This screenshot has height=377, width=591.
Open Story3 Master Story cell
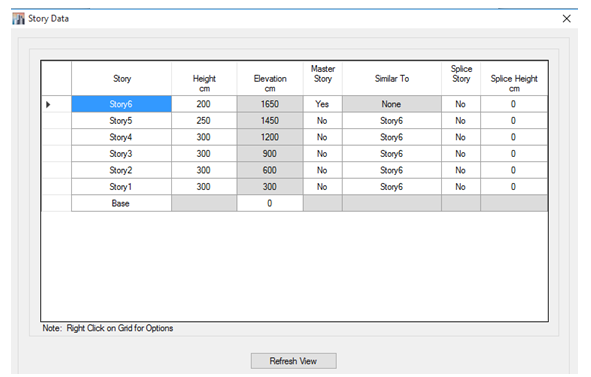tap(323, 154)
